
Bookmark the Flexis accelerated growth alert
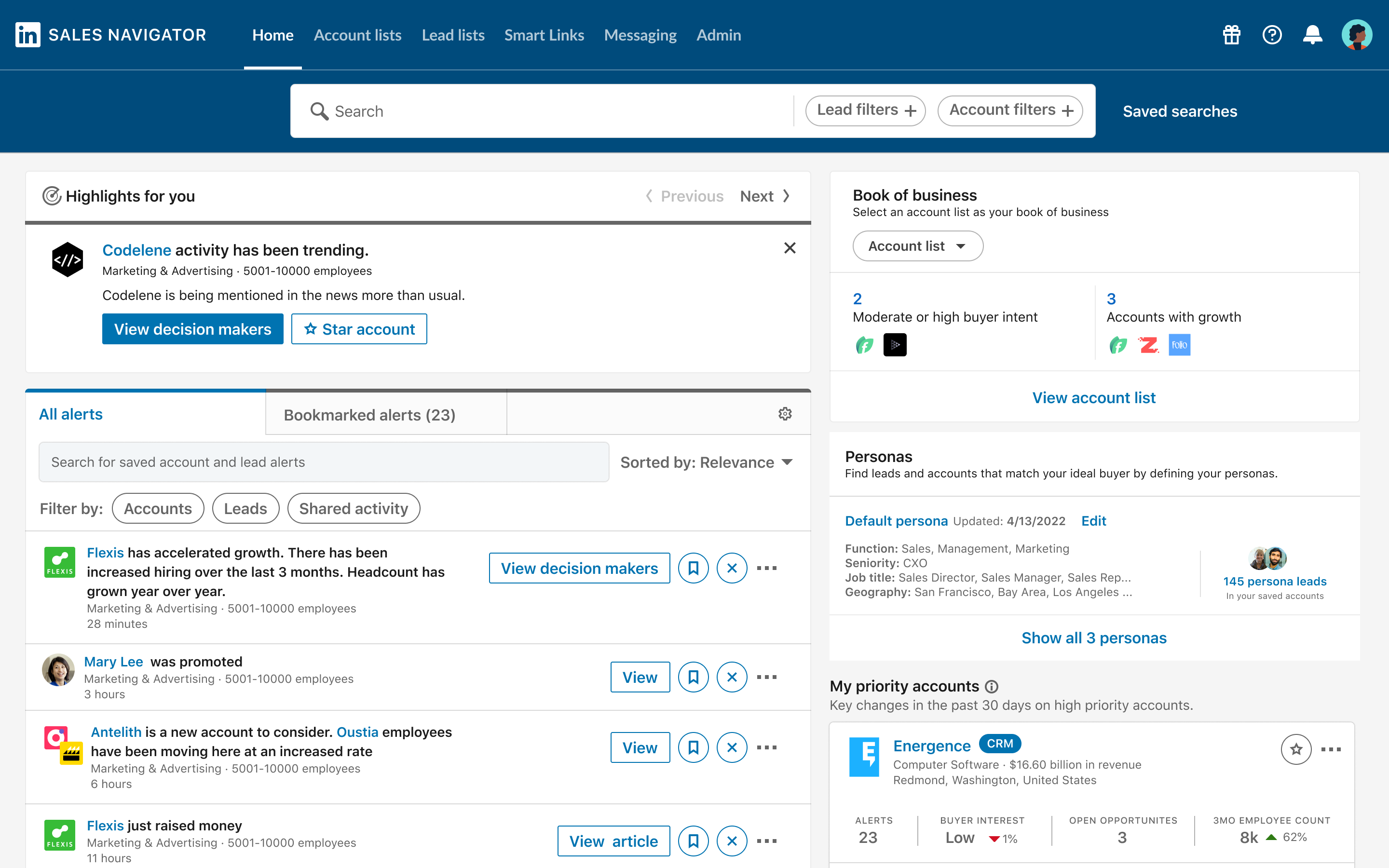694,569
